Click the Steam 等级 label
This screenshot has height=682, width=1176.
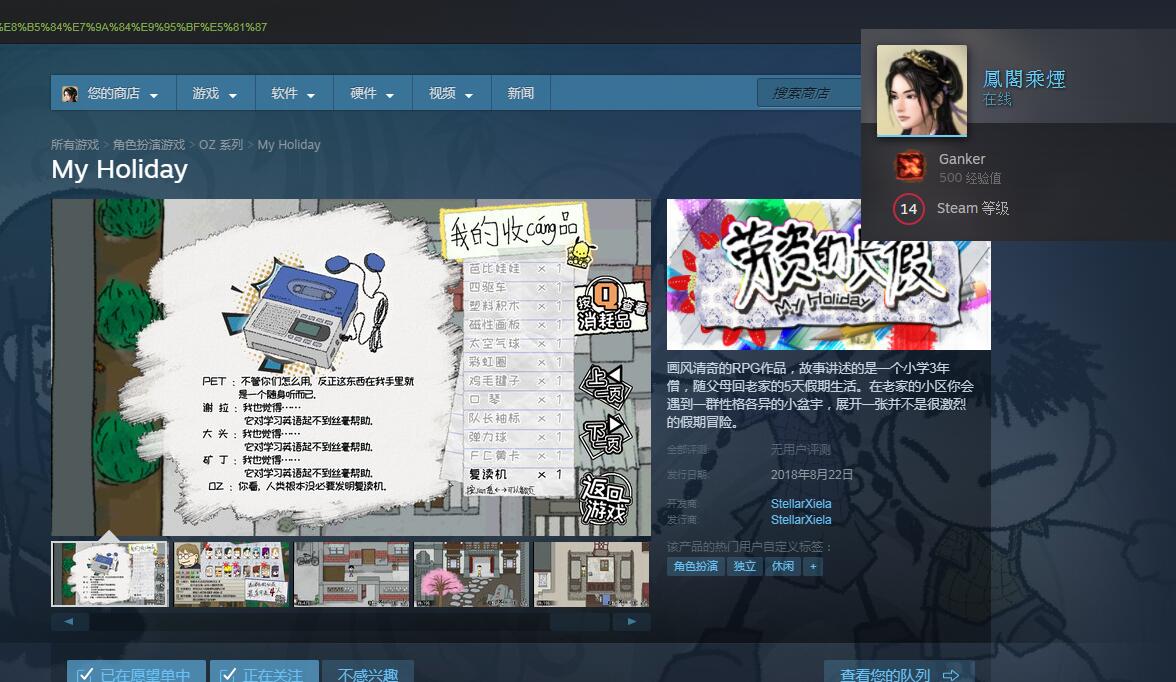(x=973, y=208)
